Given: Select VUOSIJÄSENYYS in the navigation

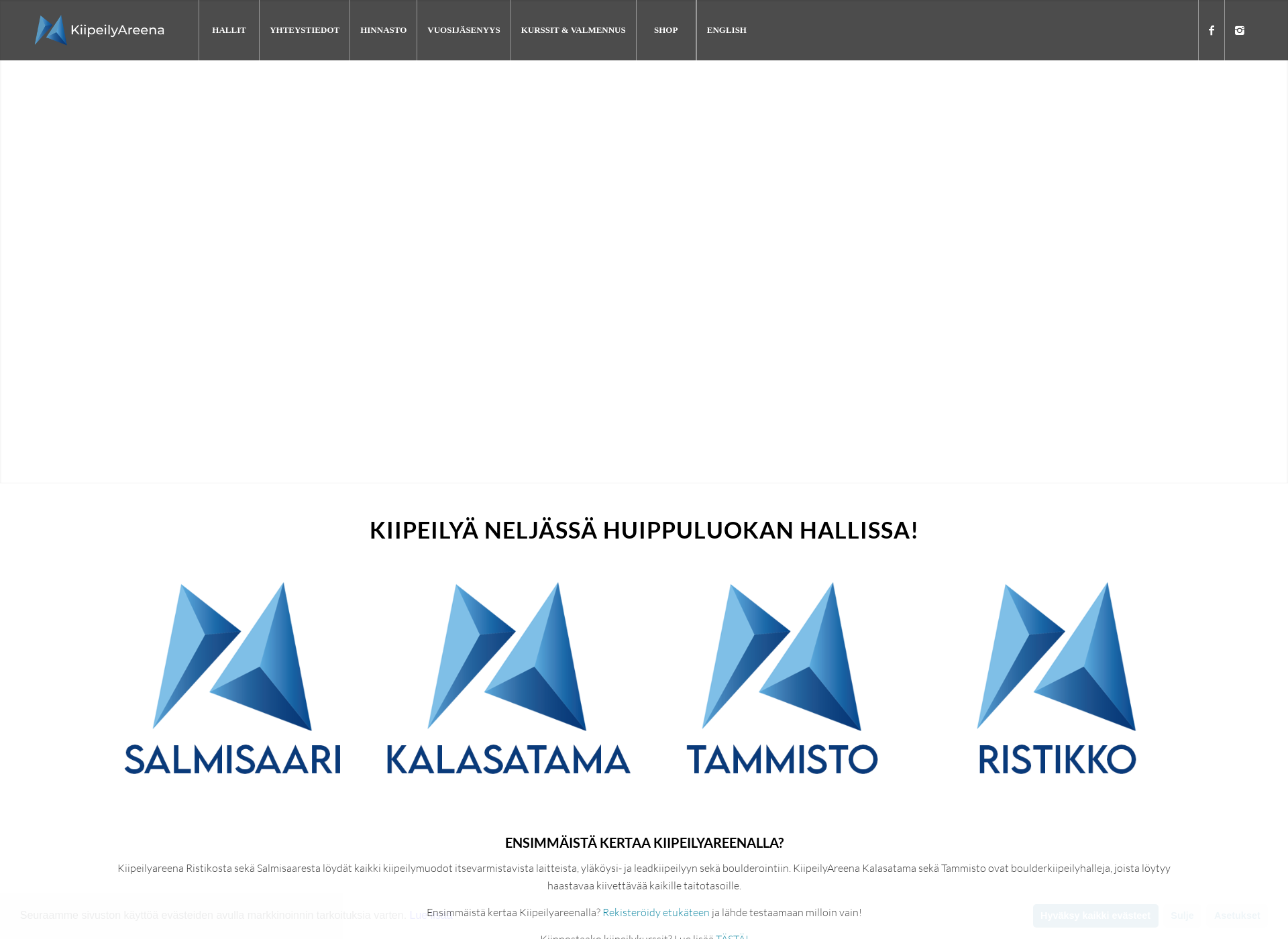Looking at the screenshot, I should point(464,30).
